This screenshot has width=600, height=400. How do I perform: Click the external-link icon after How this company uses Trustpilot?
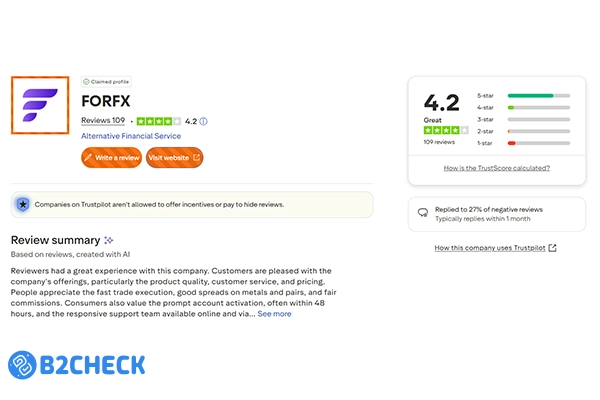pyautogui.click(x=553, y=248)
